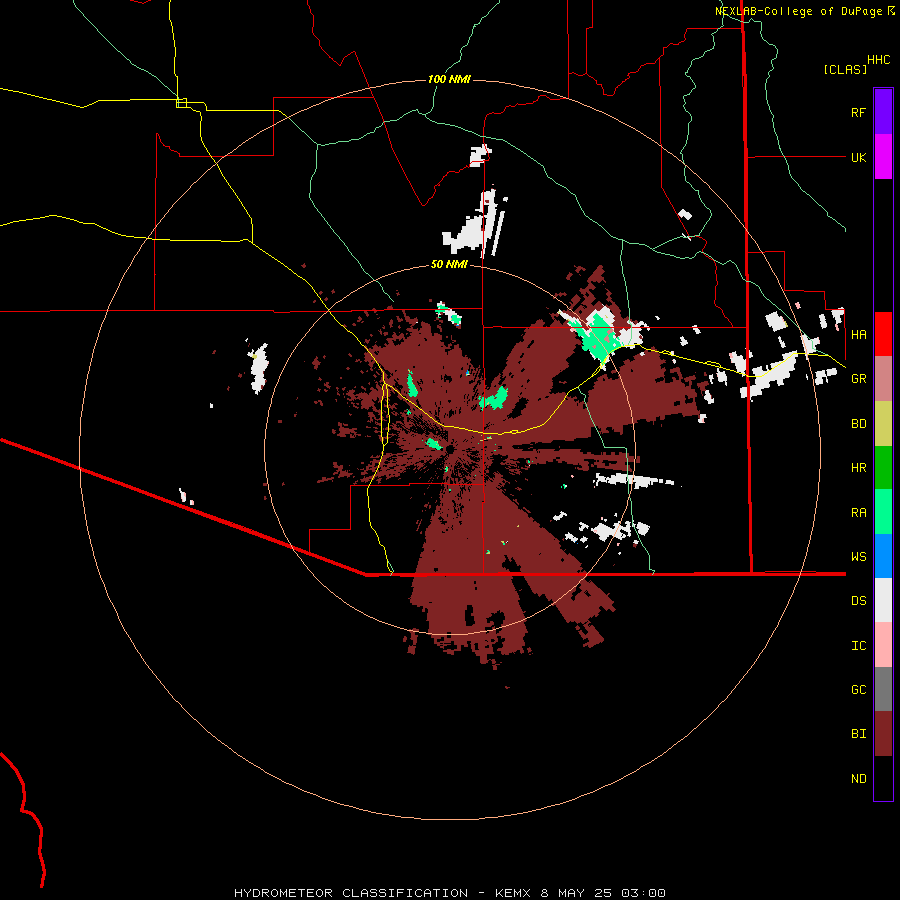Select the BD yellow legend block
Image resolution: width=900 pixels, height=900 pixels.
click(x=883, y=423)
